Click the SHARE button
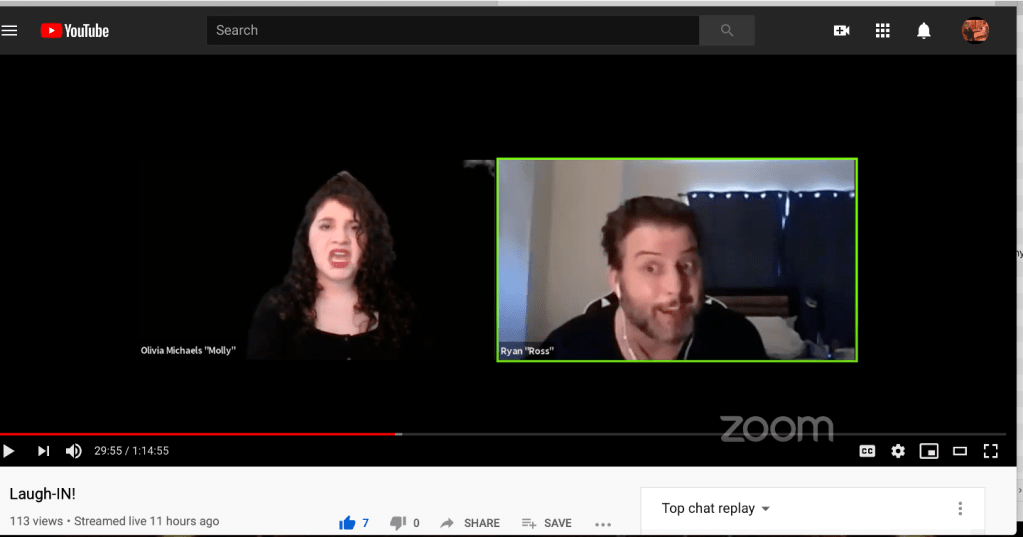Image resolution: width=1023 pixels, height=537 pixels. [470, 523]
